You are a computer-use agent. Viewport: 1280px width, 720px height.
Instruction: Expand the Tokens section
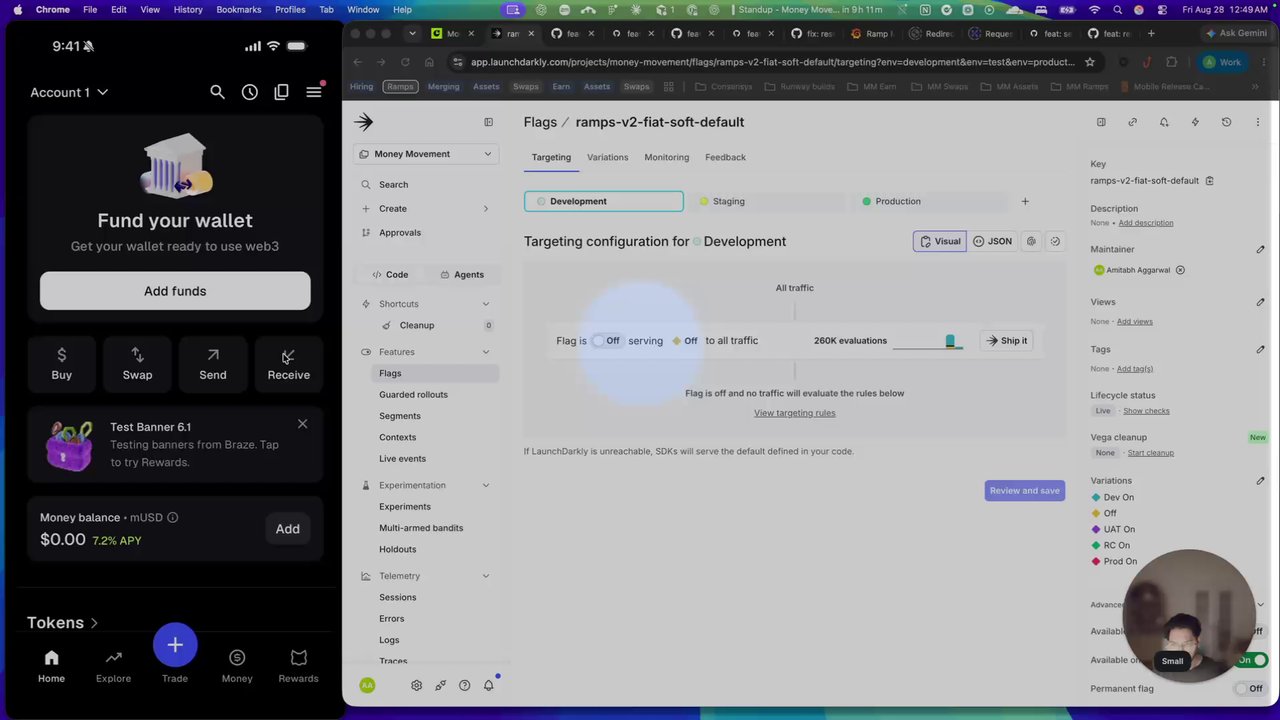click(x=63, y=622)
